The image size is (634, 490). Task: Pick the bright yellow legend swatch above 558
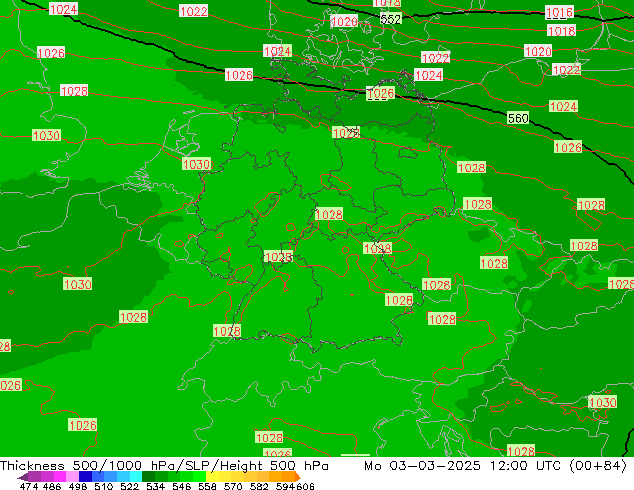(x=212, y=477)
